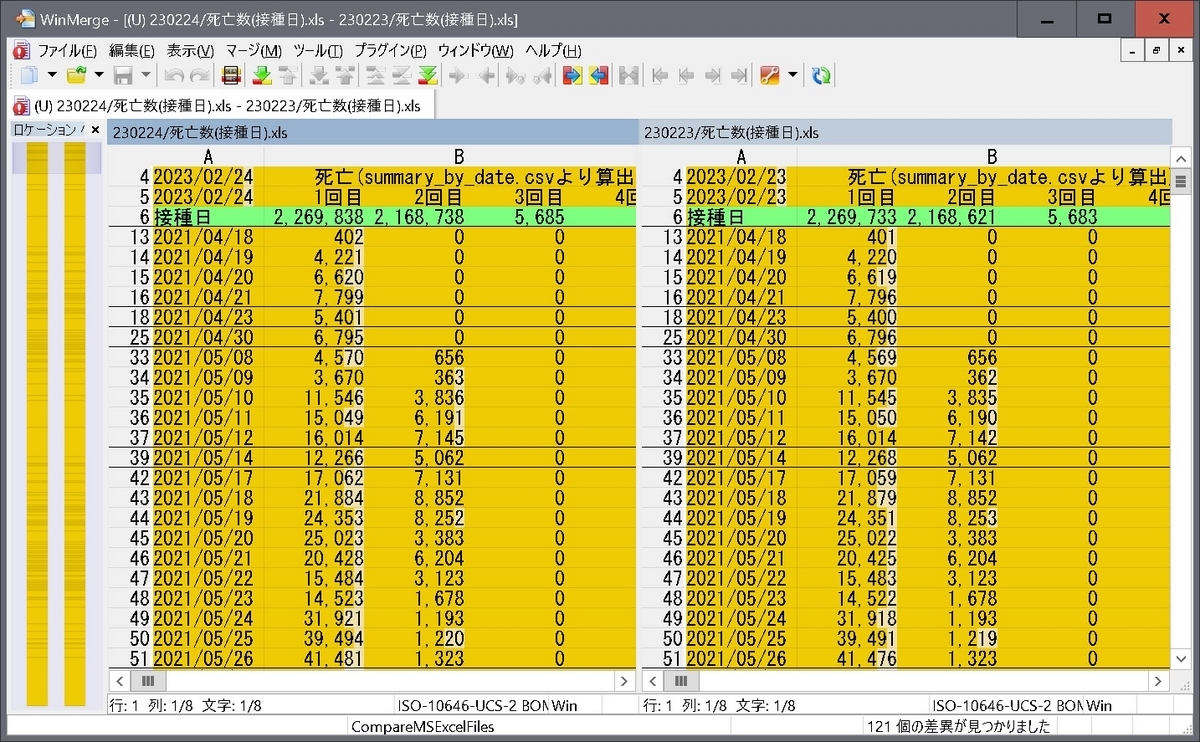Click Copy to Right and Advance icon

[x=517, y=75]
